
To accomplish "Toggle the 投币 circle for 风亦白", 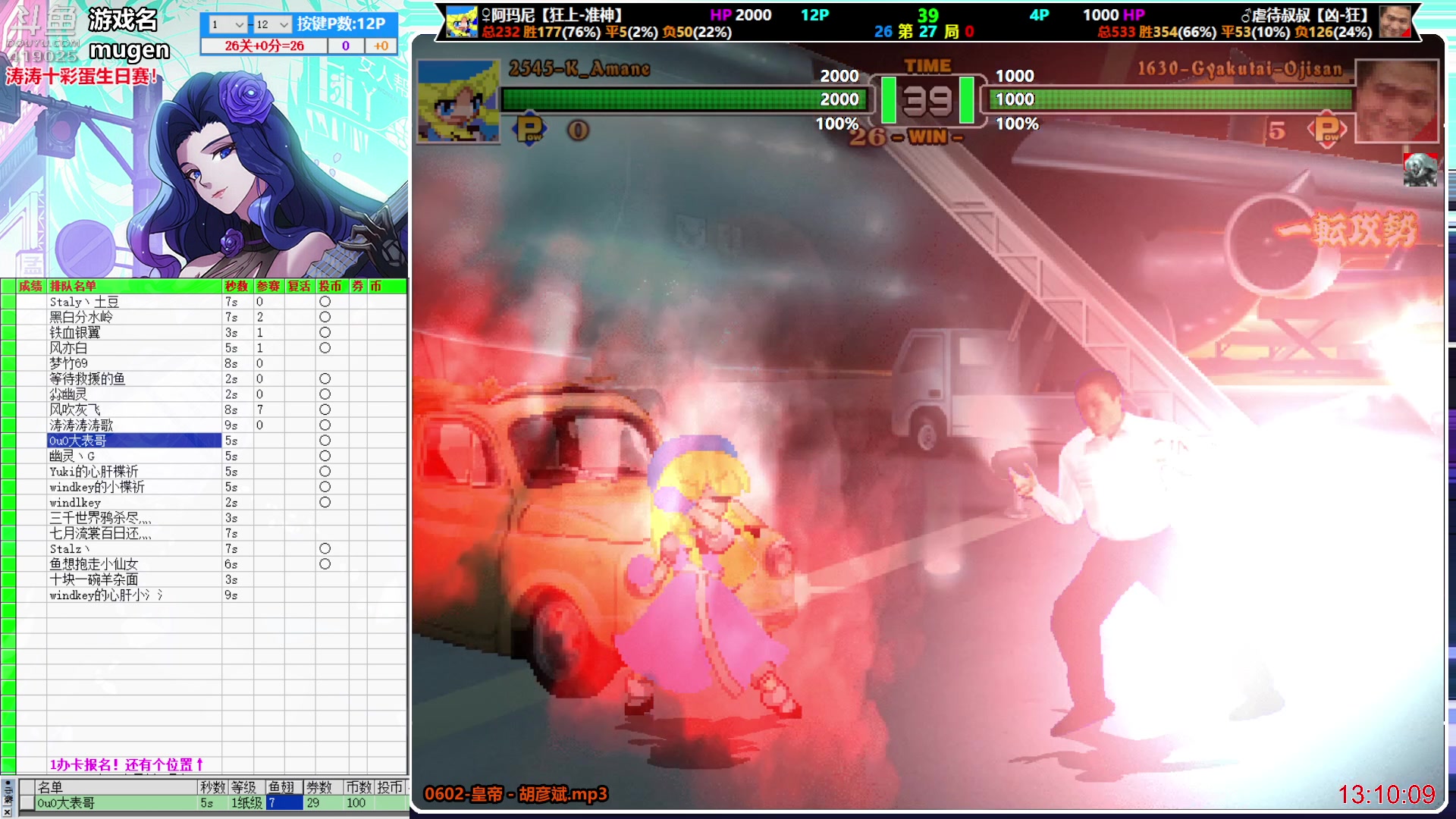I will pos(325,348).
